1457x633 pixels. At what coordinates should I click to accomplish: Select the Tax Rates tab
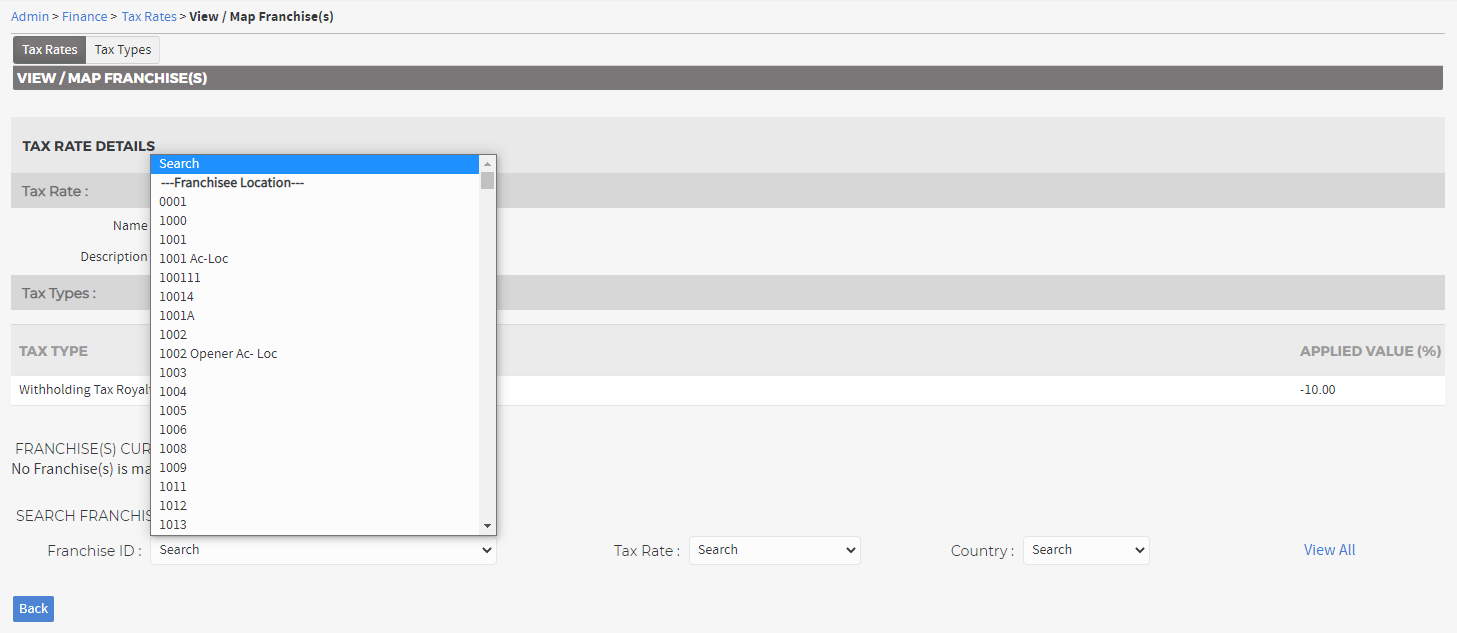point(50,50)
